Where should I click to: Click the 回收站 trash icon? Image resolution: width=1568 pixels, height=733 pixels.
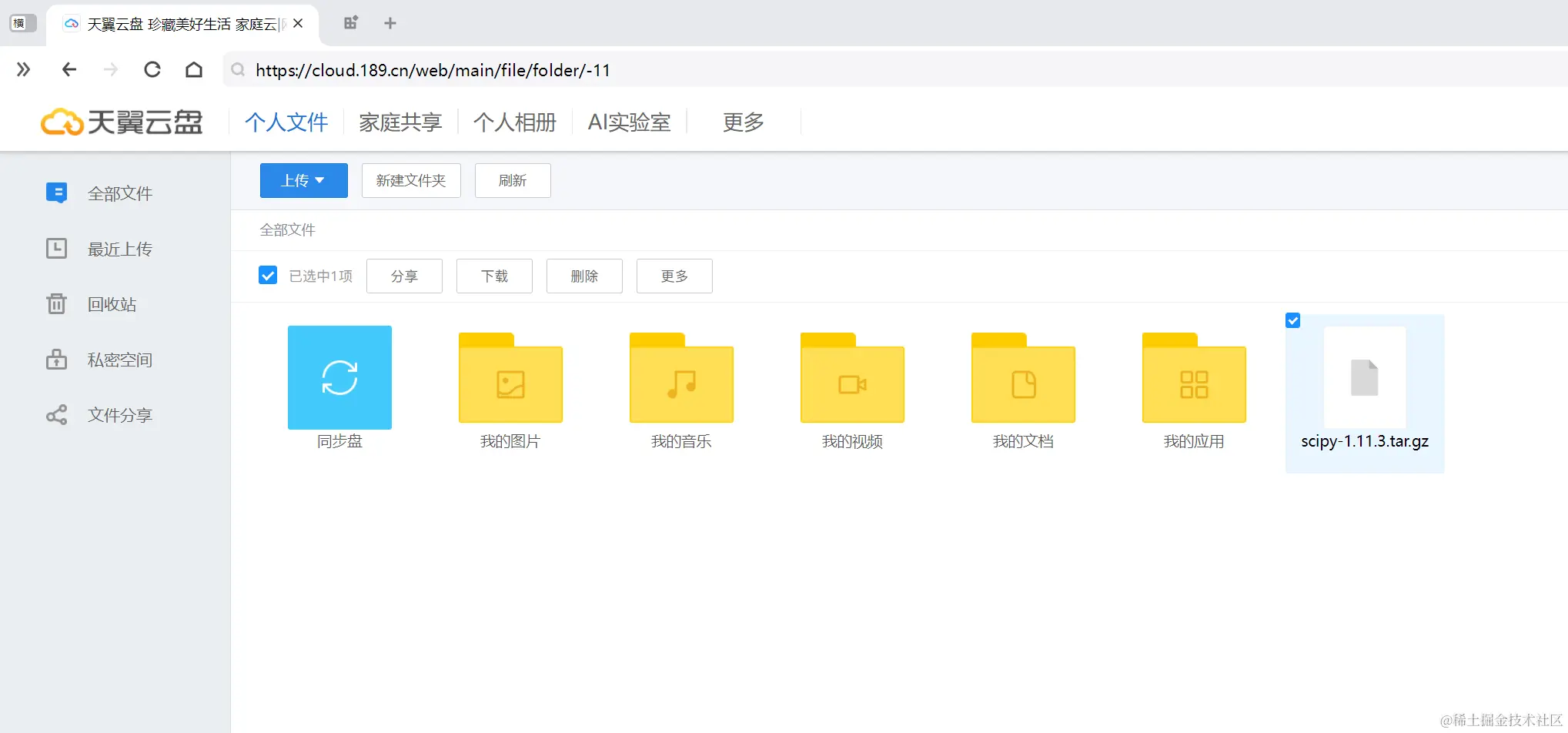[x=57, y=303]
